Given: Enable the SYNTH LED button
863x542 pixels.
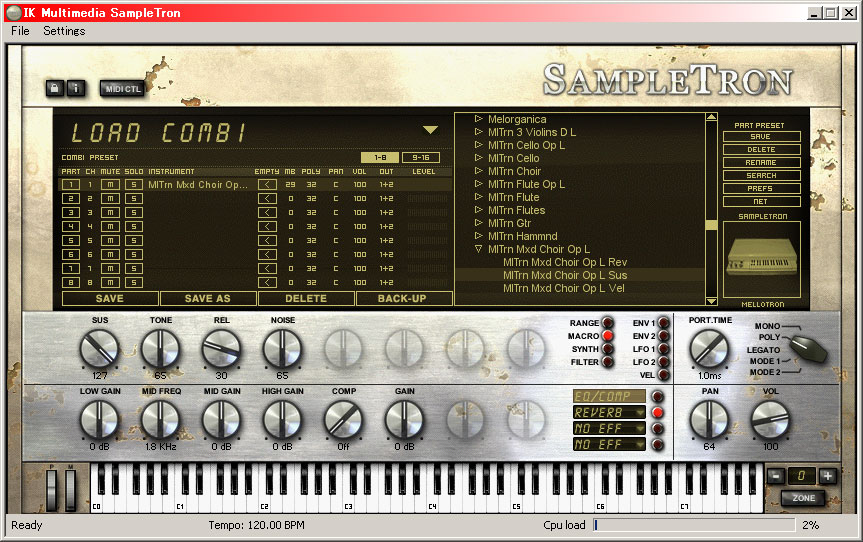Looking at the screenshot, I should pos(608,349).
